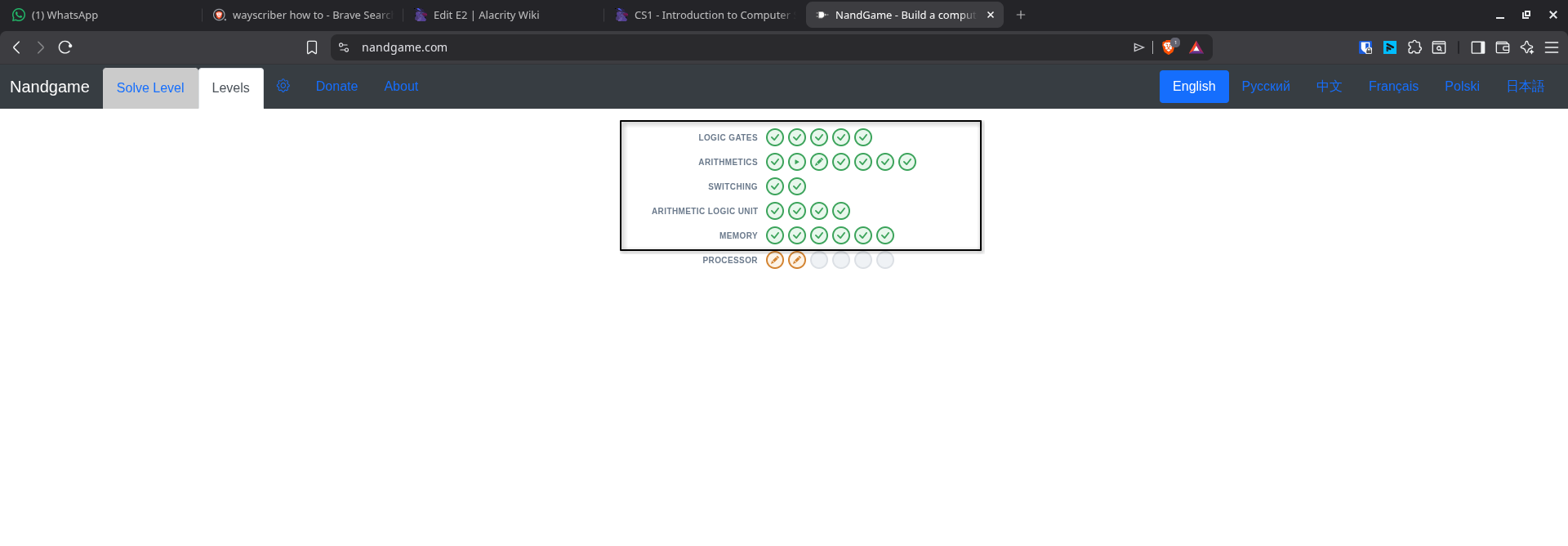Toggle the browser sidebar panel
This screenshot has width=1568, height=546.
[1477, 47]
